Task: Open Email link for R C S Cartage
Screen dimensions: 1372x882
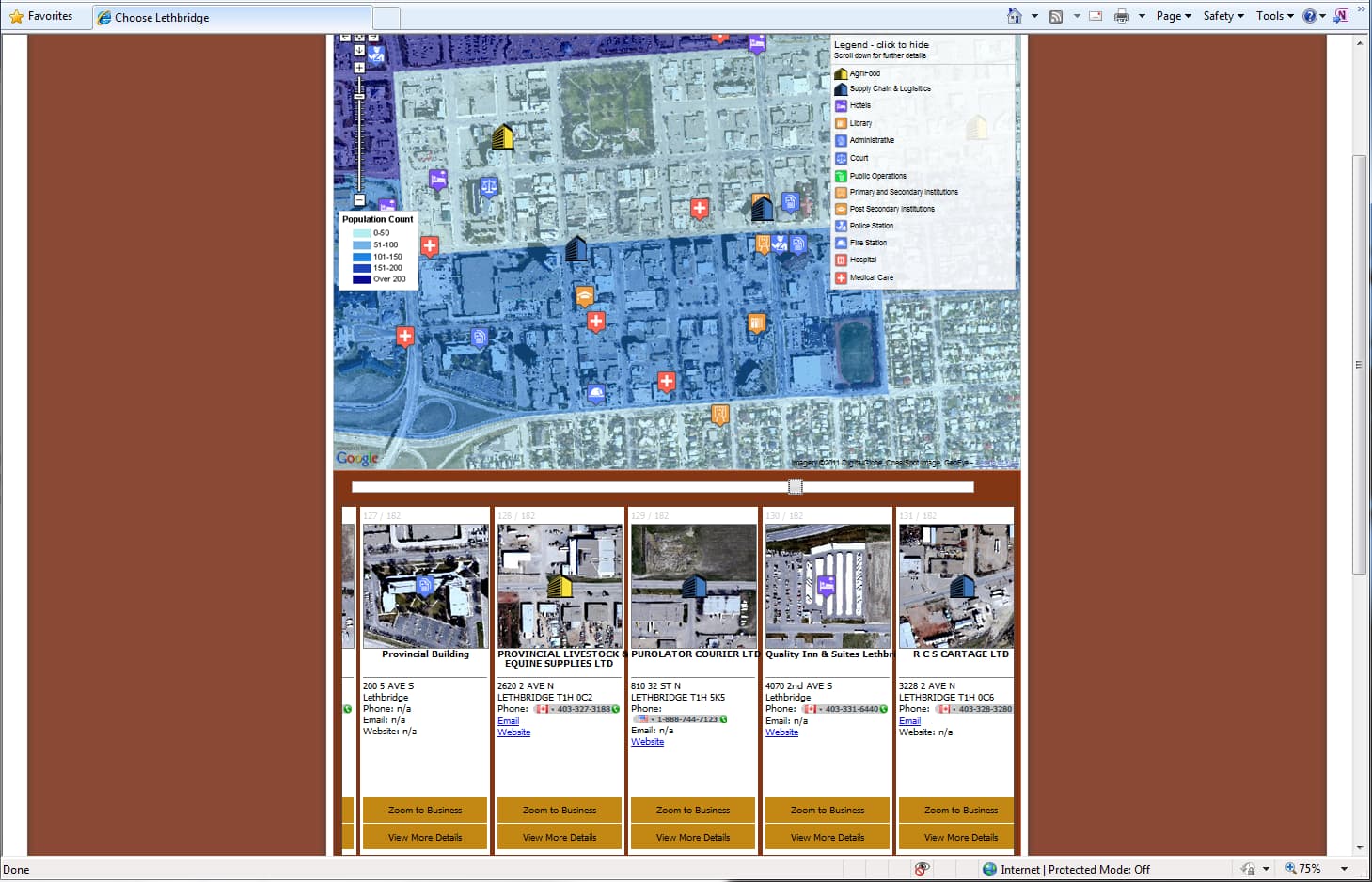Action: tap(909, 721)
